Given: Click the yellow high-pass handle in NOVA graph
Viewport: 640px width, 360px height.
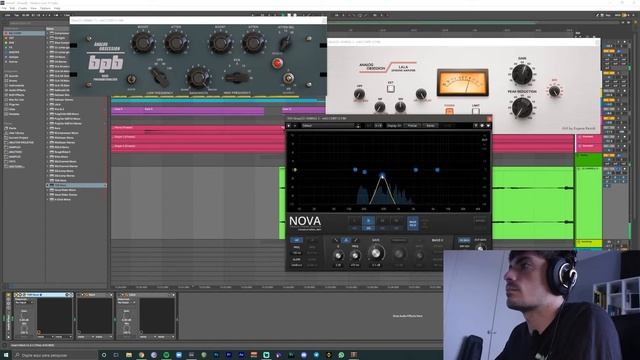Looking at the screenshot, I should tap(295, 170).
